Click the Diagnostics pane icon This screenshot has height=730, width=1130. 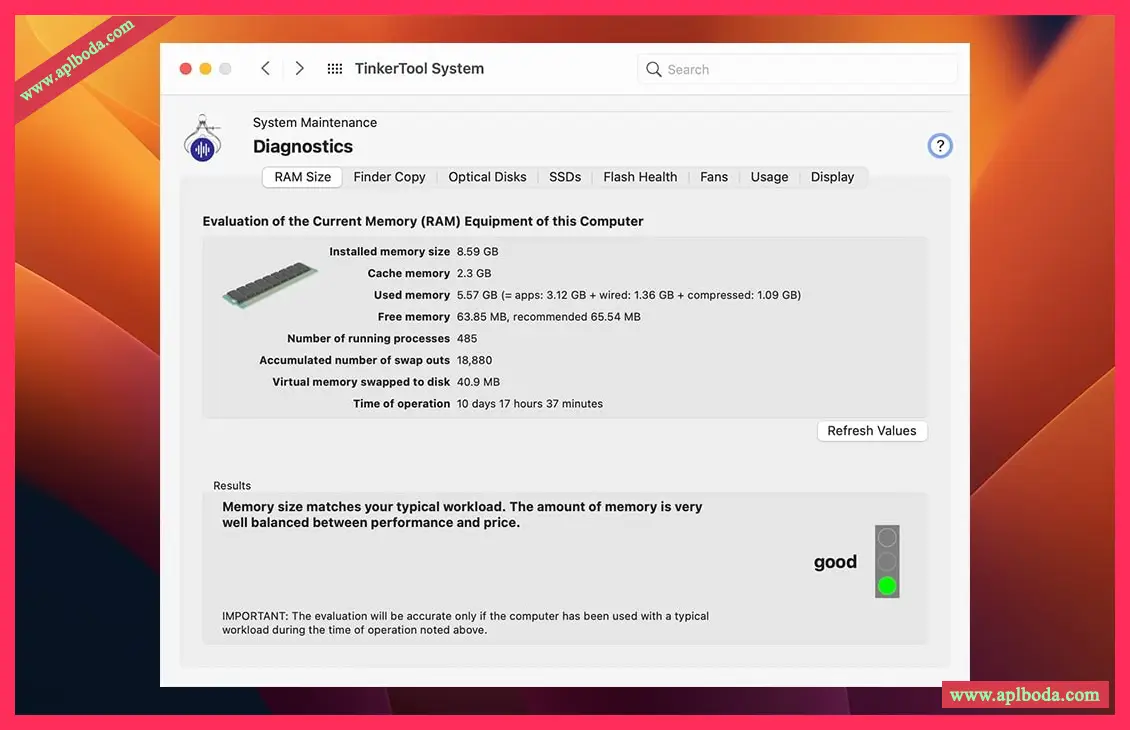[x=203, y=139]
